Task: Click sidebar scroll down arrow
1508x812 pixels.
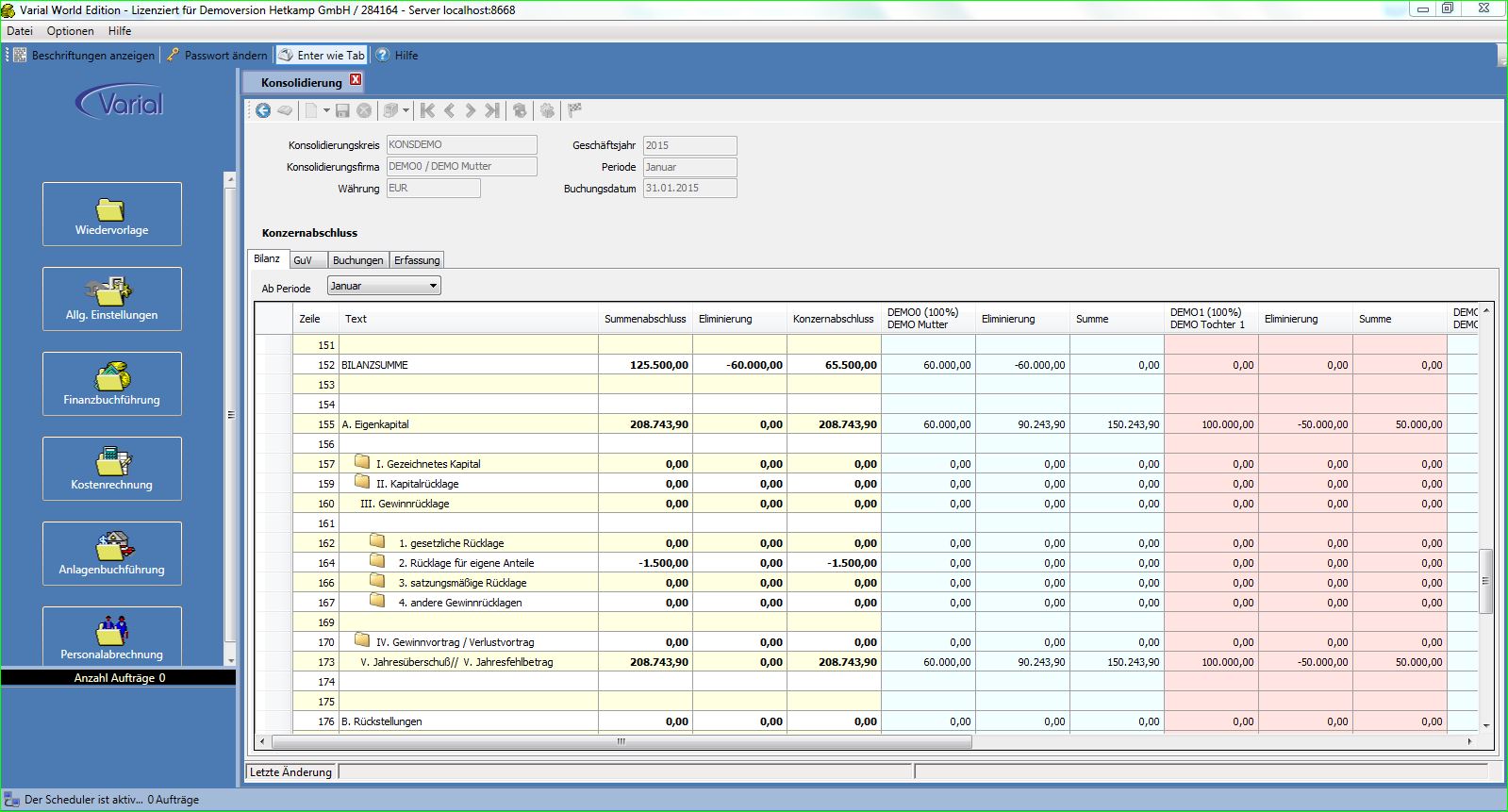Action: [230, 660]
